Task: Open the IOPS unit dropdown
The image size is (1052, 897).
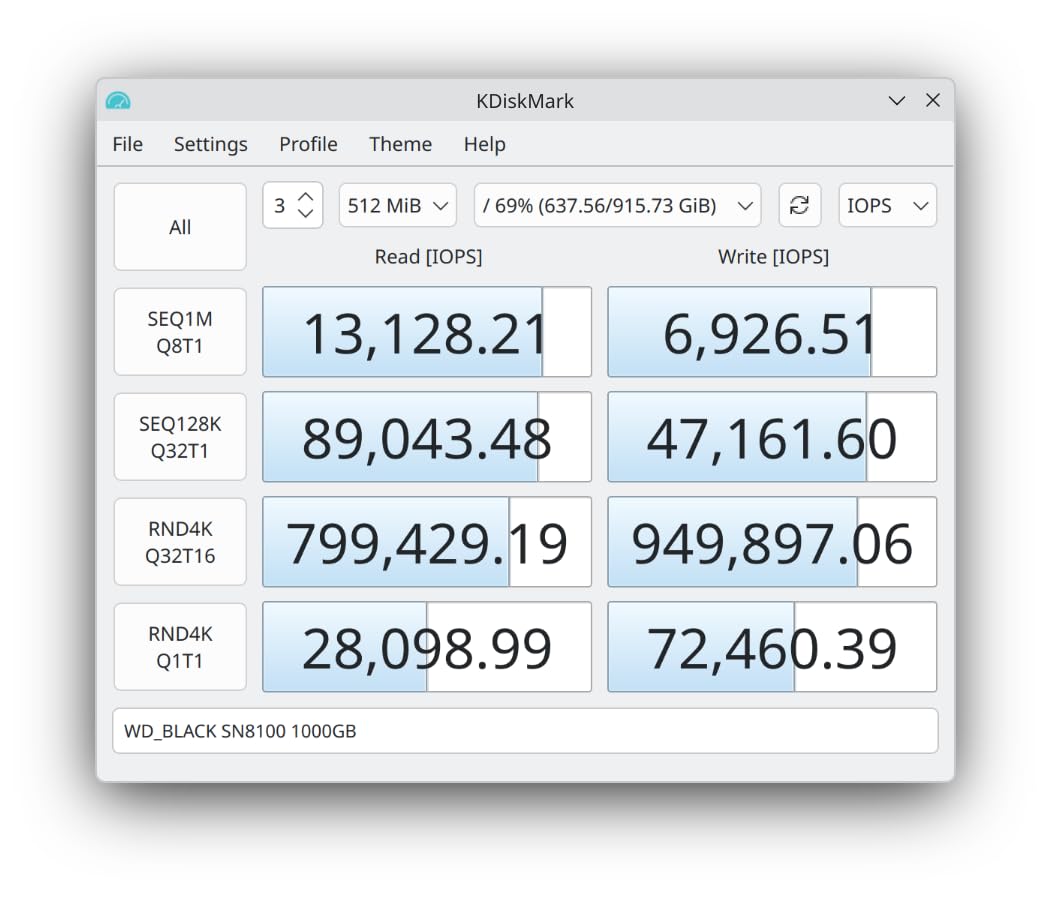Action: 887,205
